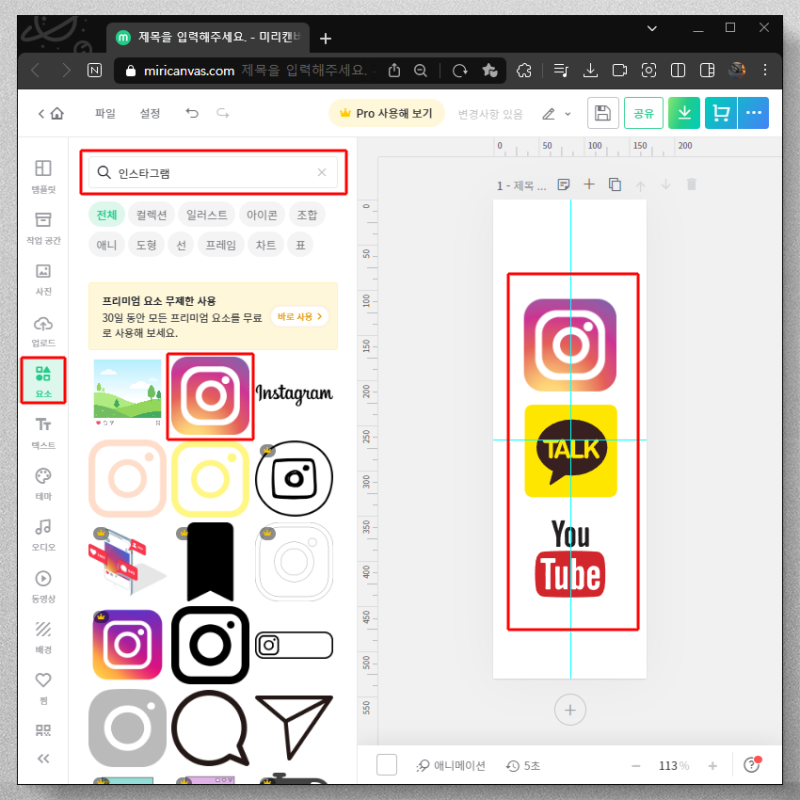This screenshot has width=800, height=800.
Task: Pick the Instagram script wordmark element
Action: tap(294, 393)
